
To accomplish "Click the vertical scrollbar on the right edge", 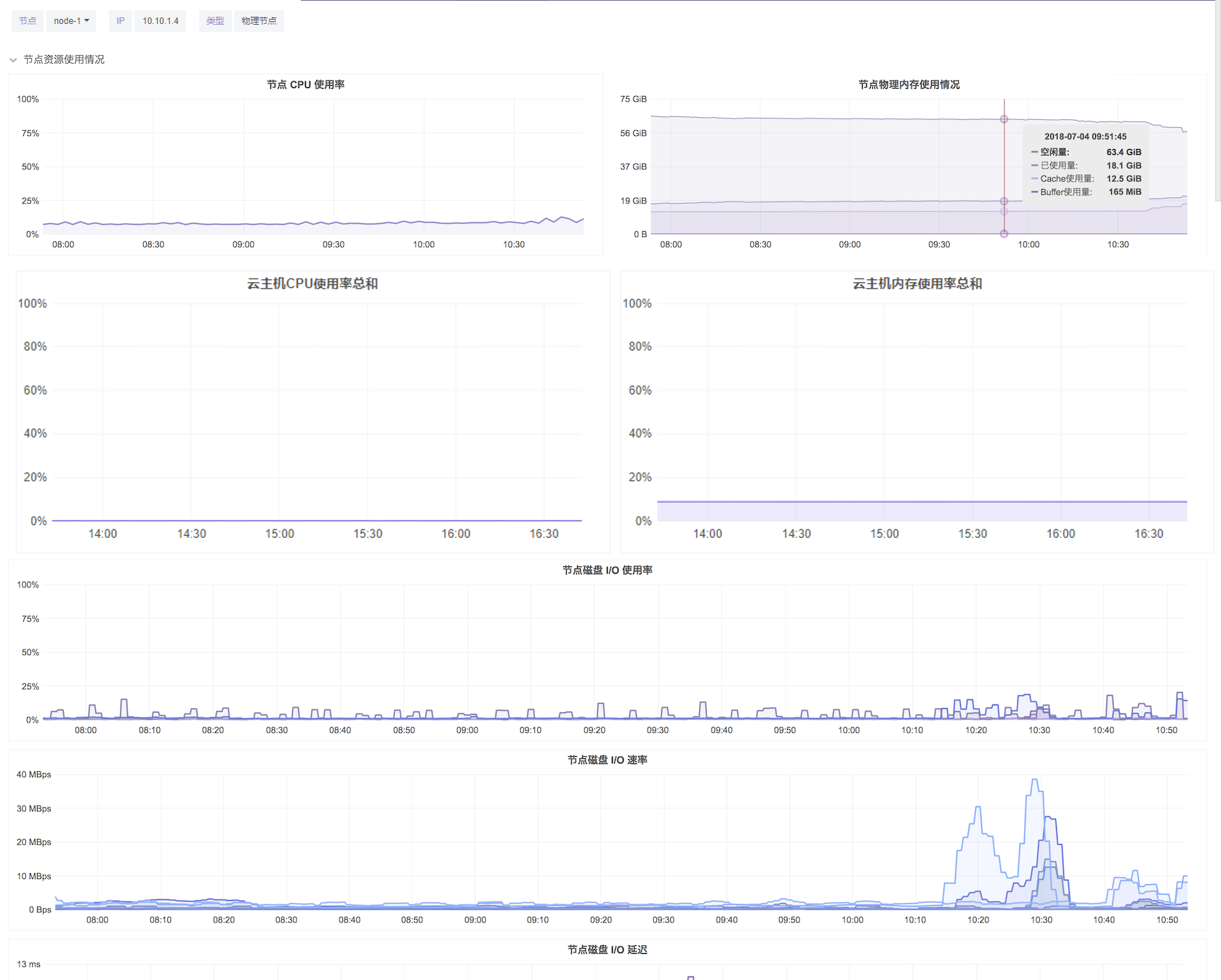I will pyautogui.click(x=1217, y=102).
